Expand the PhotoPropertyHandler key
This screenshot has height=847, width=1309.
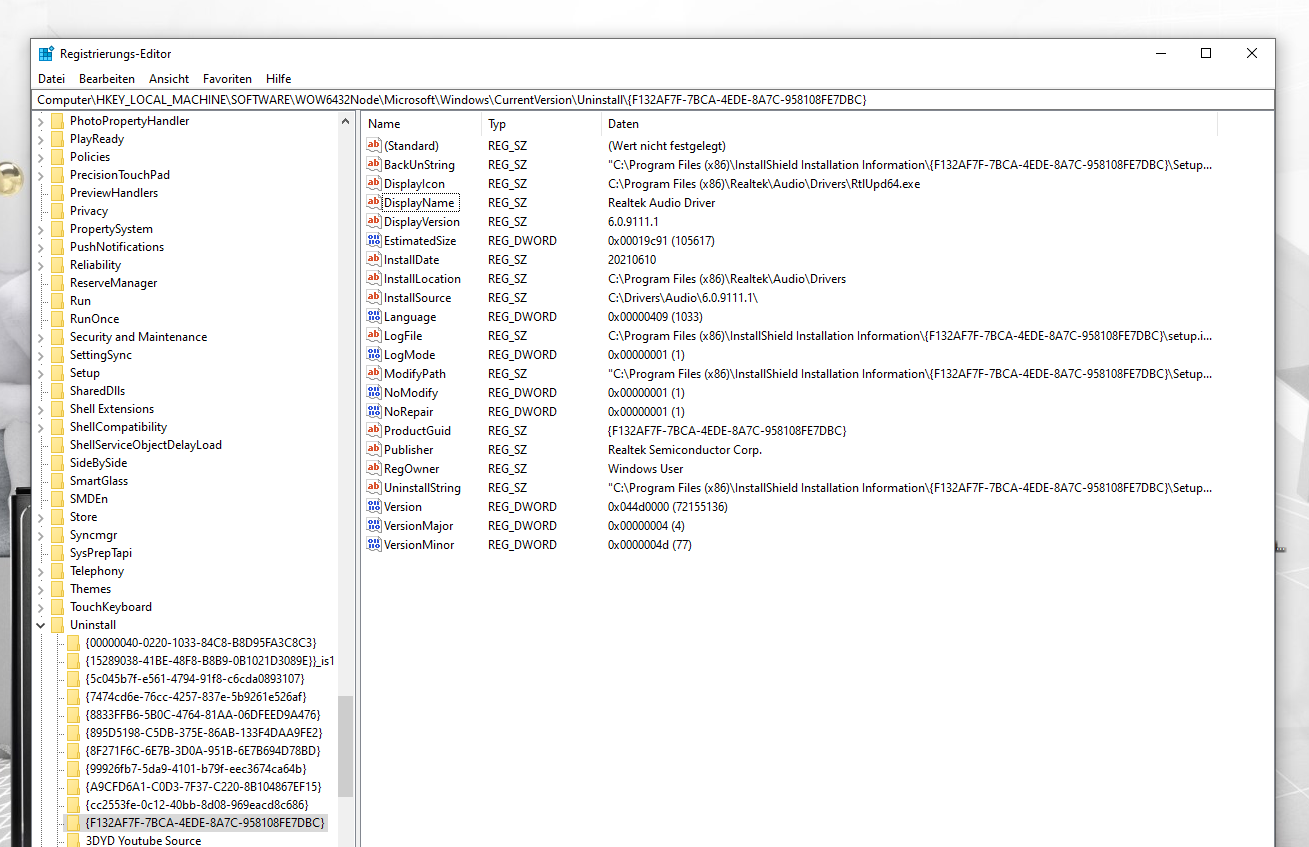41,121
